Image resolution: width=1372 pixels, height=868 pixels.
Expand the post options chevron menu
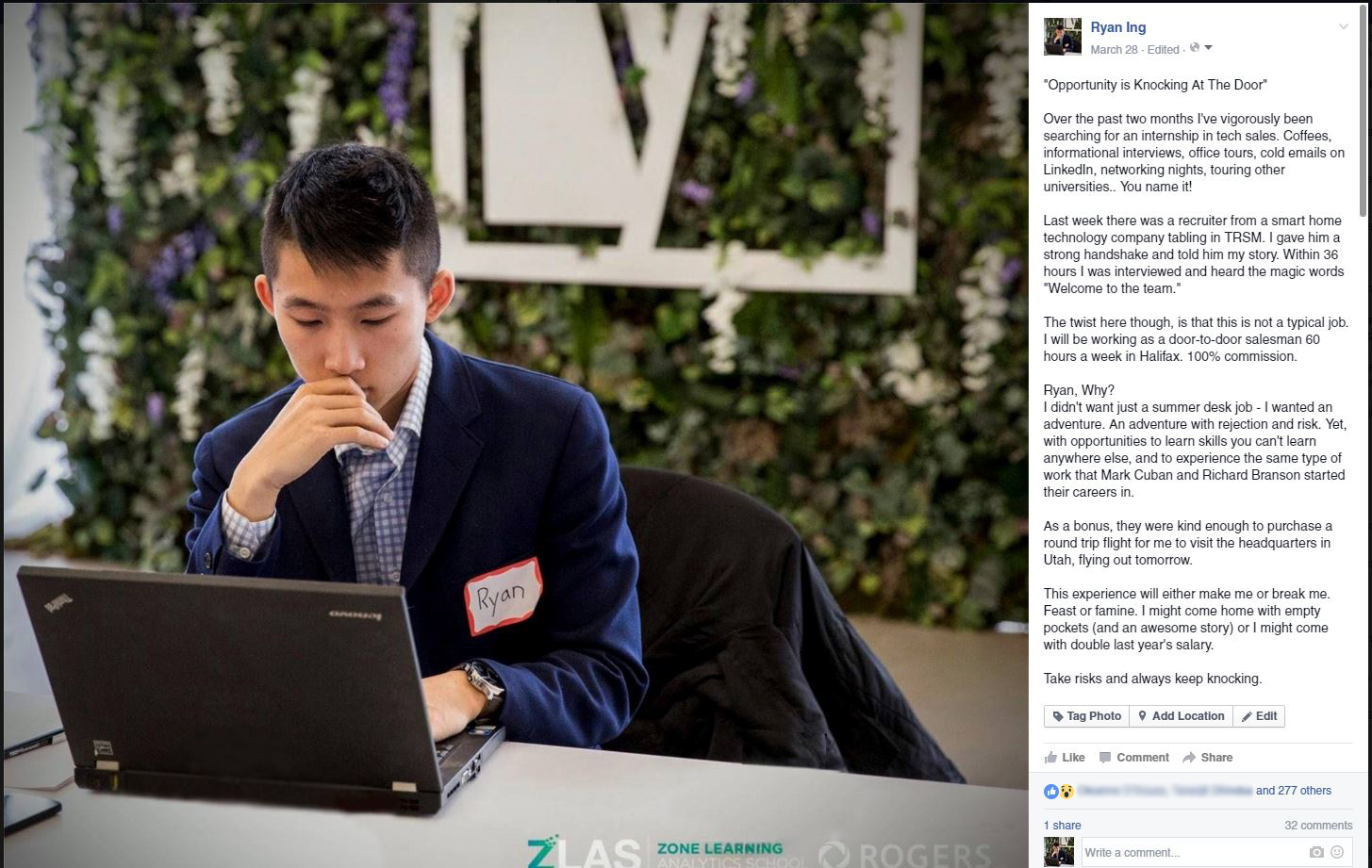pyautogui.click(x=1344, y=26)
